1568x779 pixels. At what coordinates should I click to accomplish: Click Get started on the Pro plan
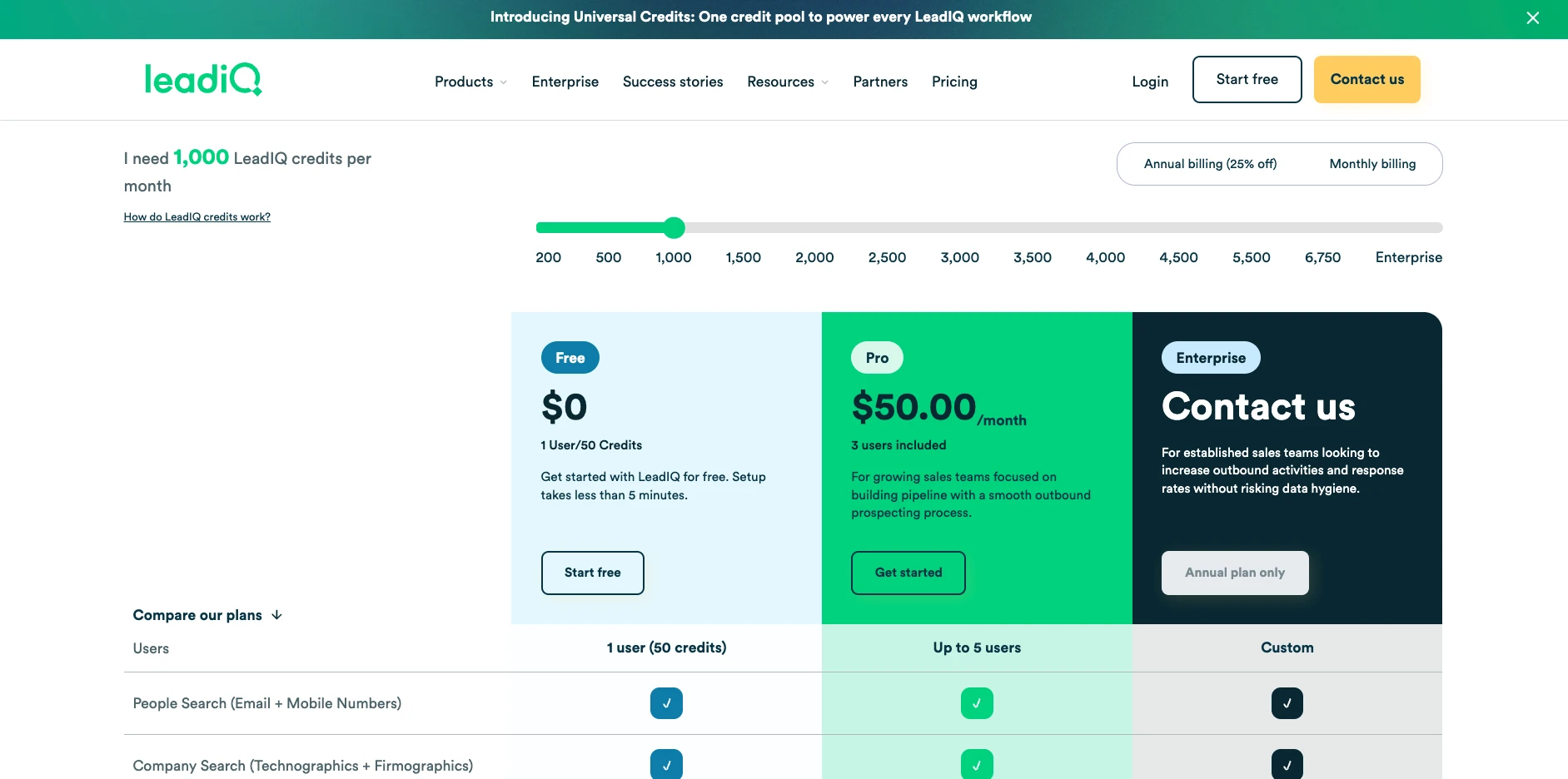[908, 573]
